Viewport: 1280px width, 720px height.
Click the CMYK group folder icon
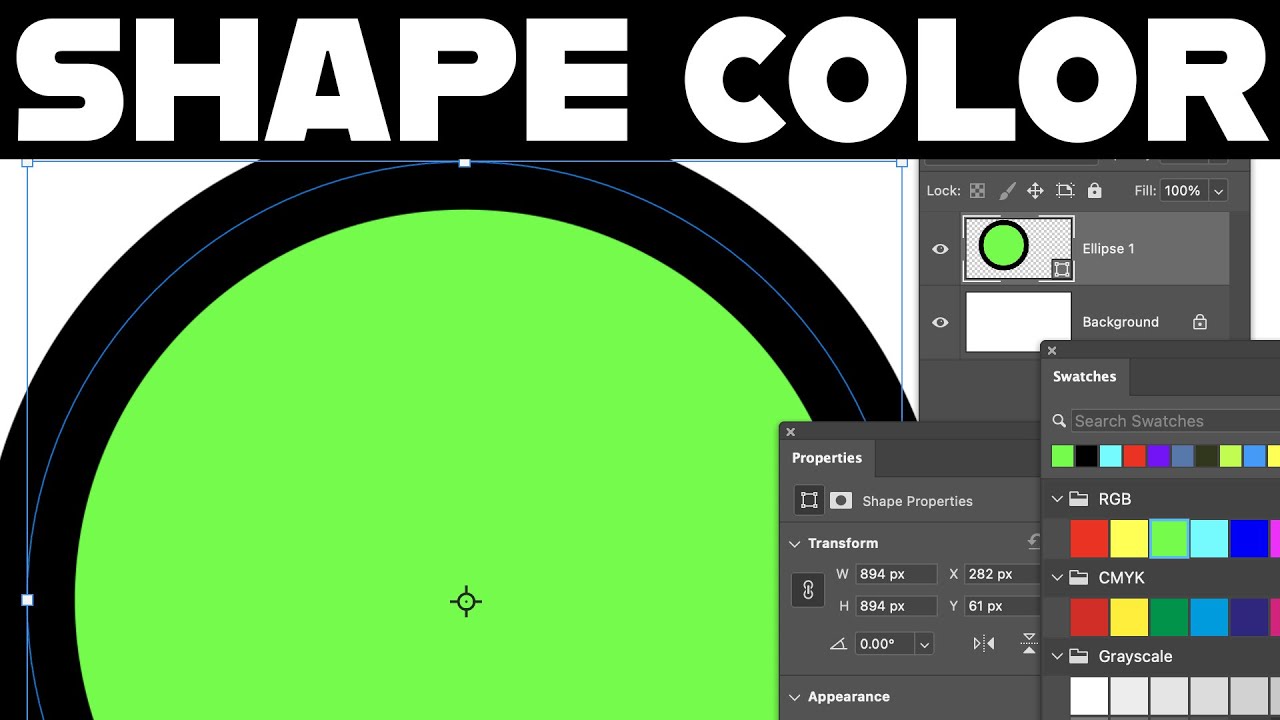coord(1078,577)
